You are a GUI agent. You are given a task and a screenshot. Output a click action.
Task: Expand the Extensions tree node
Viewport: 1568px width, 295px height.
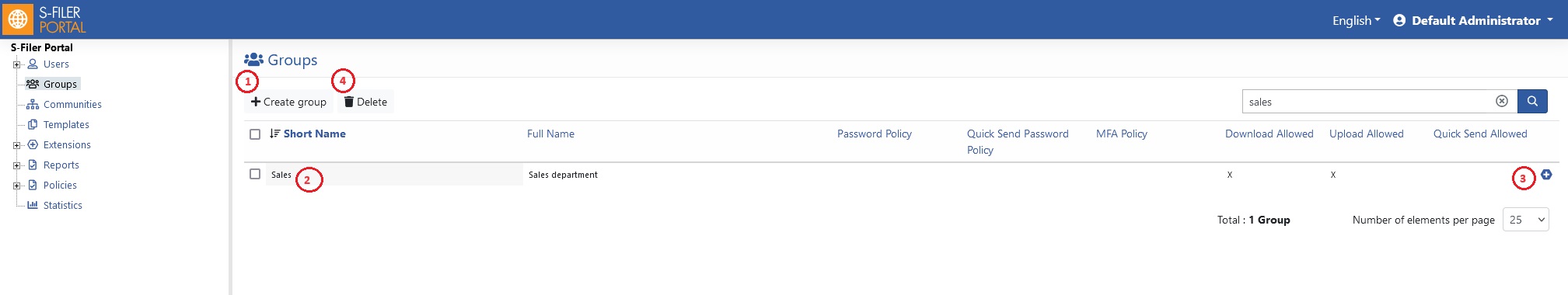coord(16,145)
